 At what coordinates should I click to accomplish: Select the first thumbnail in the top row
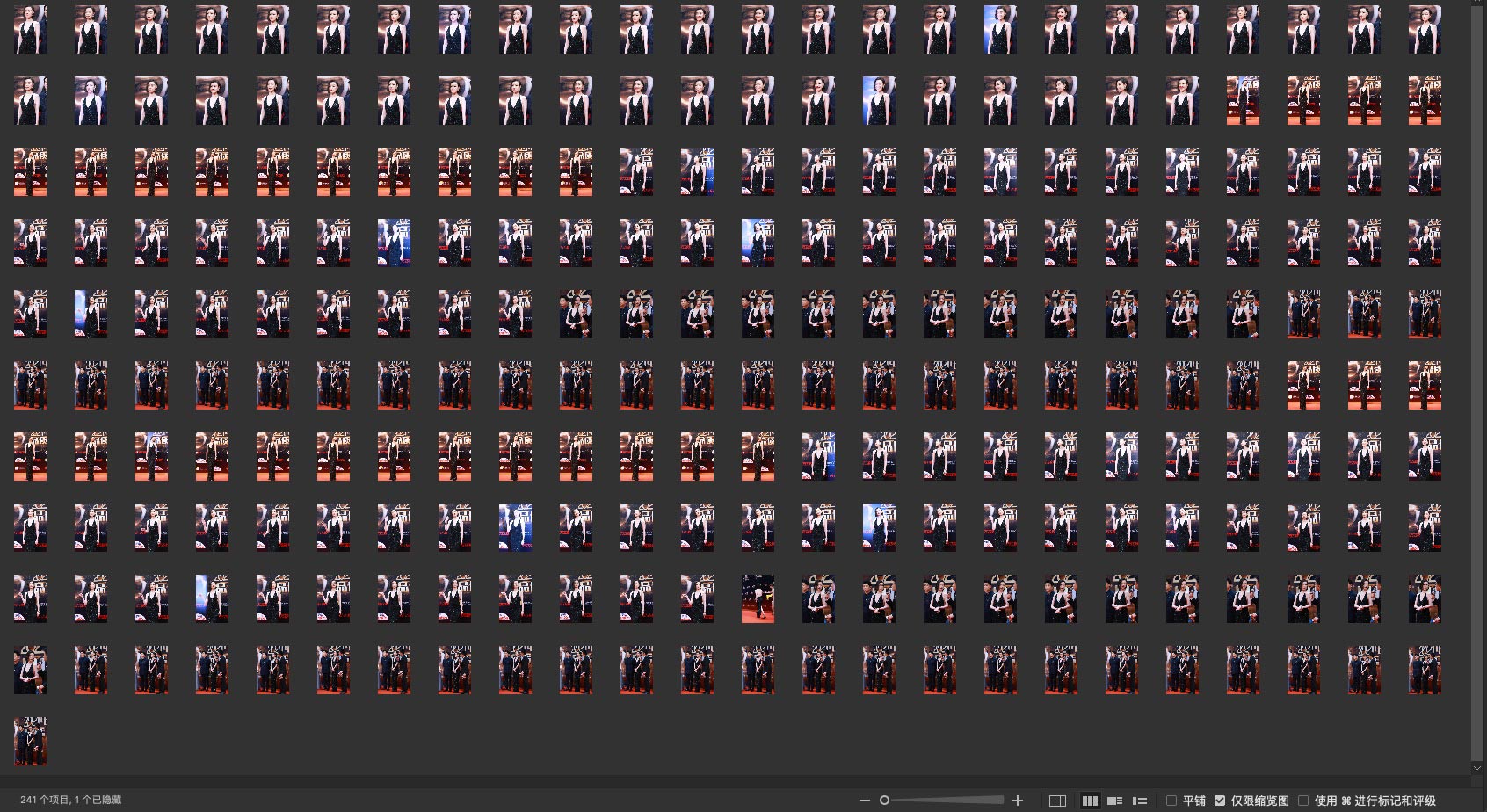click(x=30, y=29)
